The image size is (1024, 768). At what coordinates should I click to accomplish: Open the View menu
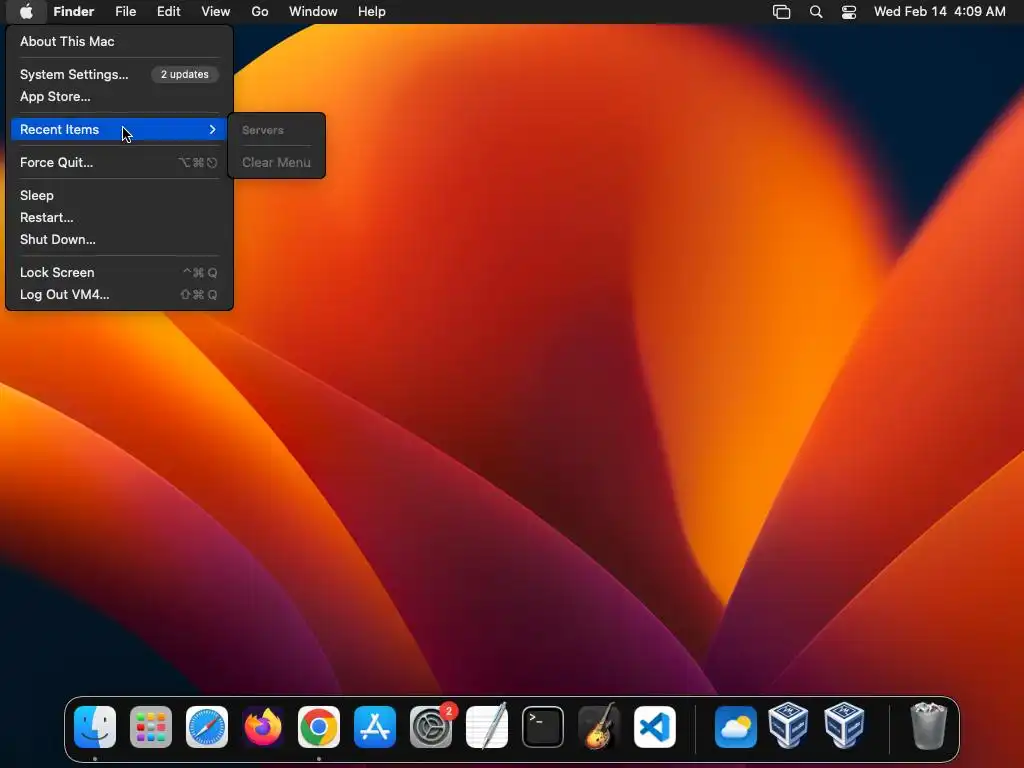click(x=216, y=12)
